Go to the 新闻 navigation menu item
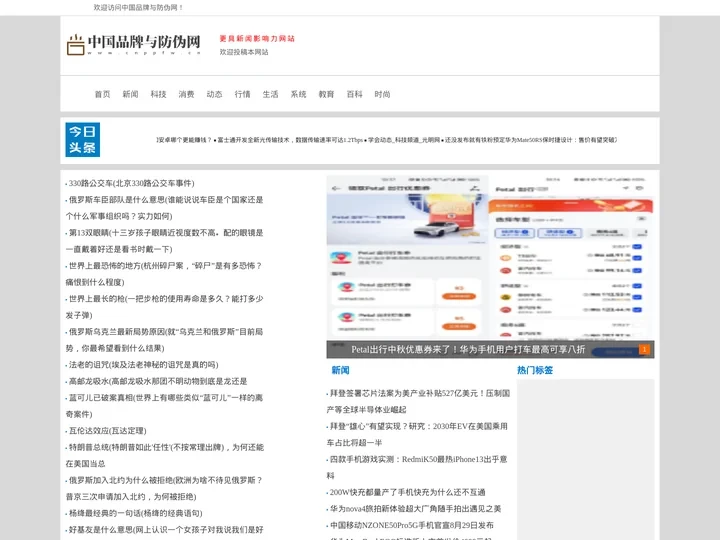The width and height of the screenshot is (720, 540). (x=130, y=94)
